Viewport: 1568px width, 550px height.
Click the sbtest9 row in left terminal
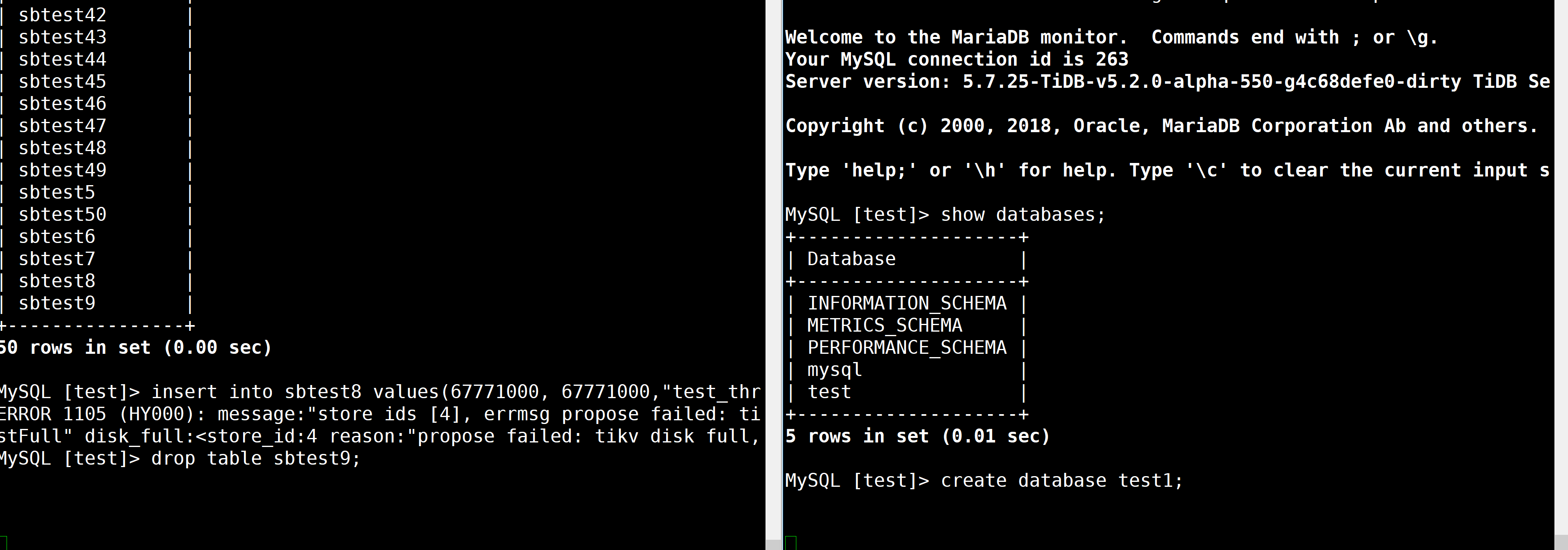[x=56, y=302]
